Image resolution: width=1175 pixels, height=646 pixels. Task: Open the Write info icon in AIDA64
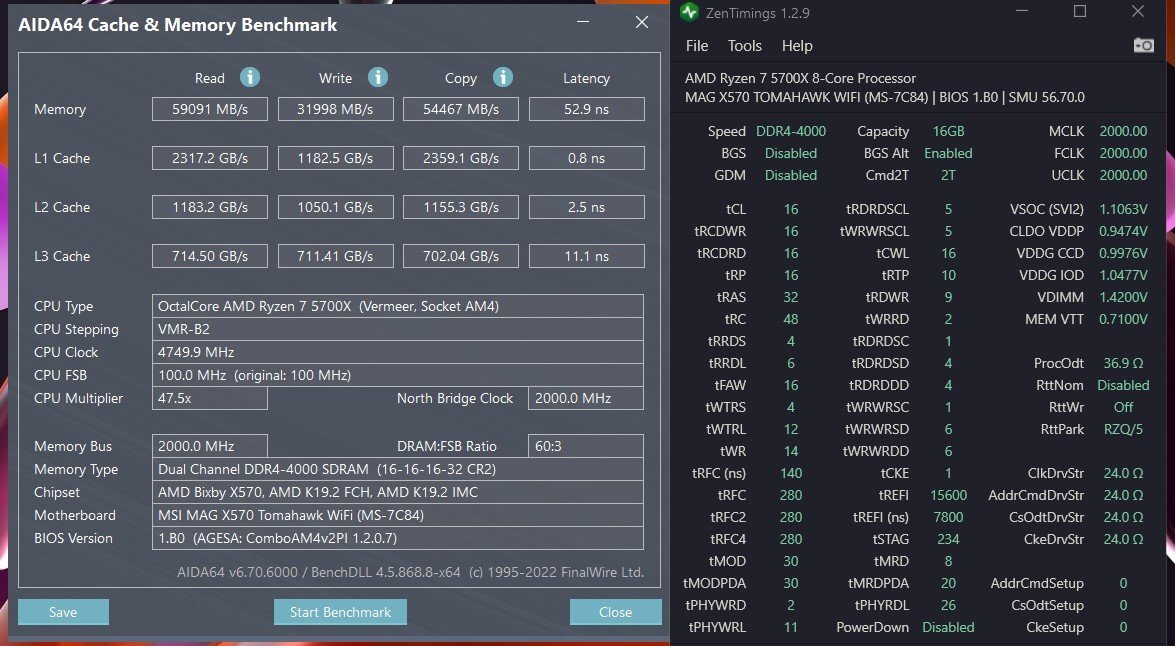click(x=378, y=77)
